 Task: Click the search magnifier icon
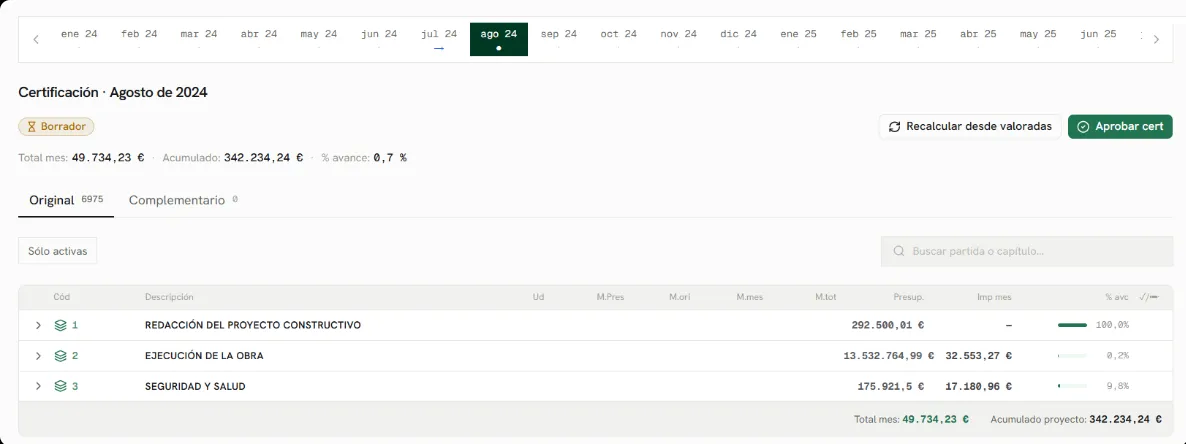point(899,251)
